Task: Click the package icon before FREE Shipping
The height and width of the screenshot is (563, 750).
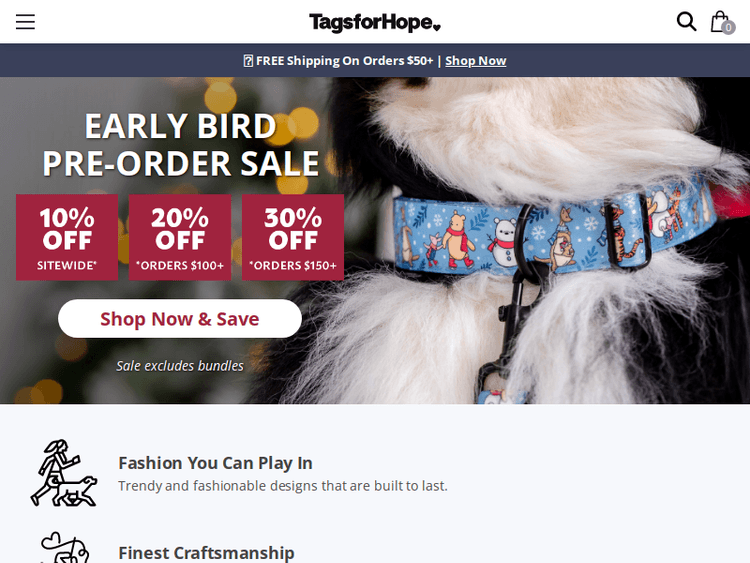Action: pyautogui.click(x=248, y=61)
